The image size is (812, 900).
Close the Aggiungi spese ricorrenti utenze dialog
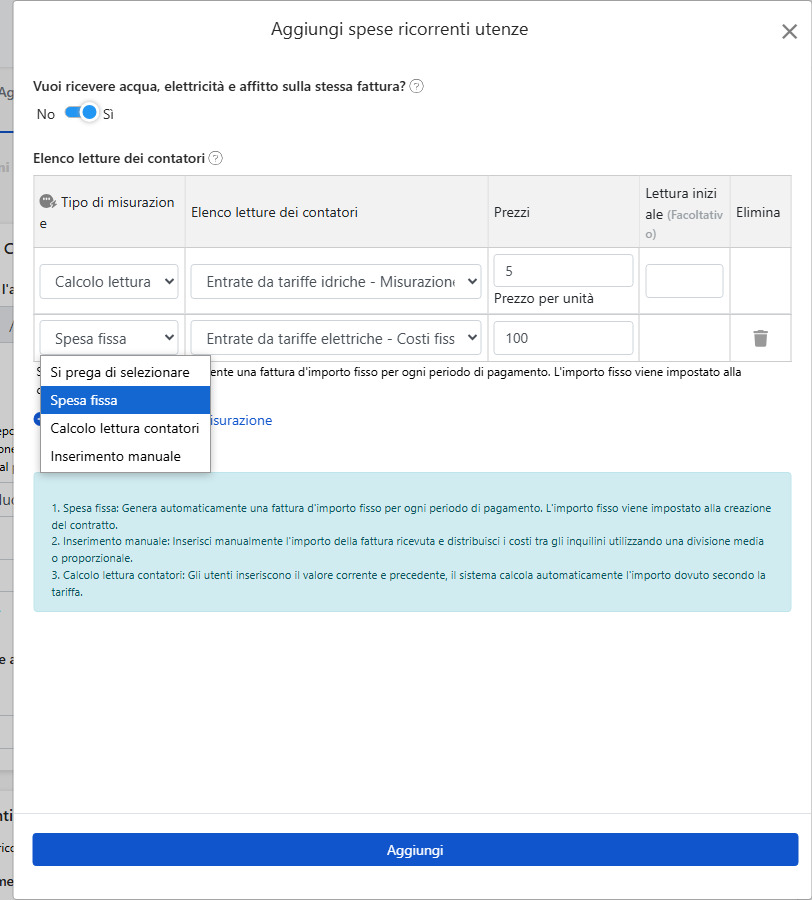pos(789,32)
